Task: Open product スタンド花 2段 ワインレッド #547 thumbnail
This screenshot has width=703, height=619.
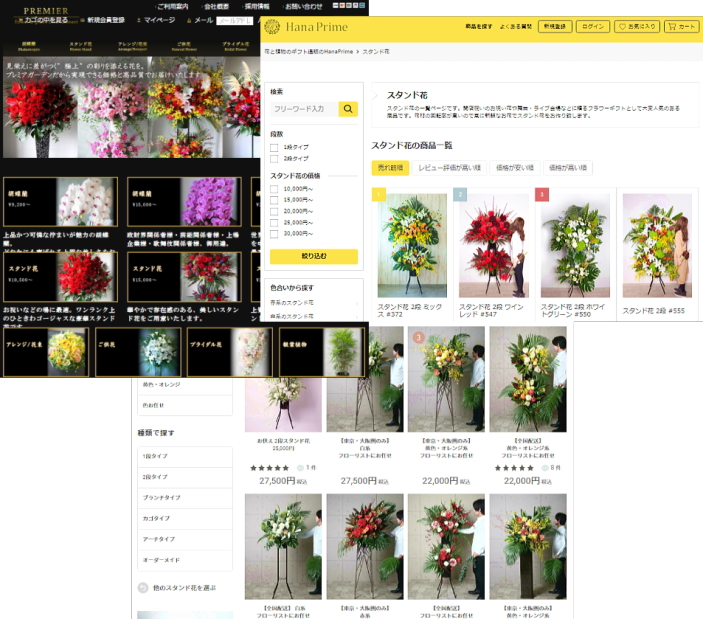Action: click(x=494, y=246)
